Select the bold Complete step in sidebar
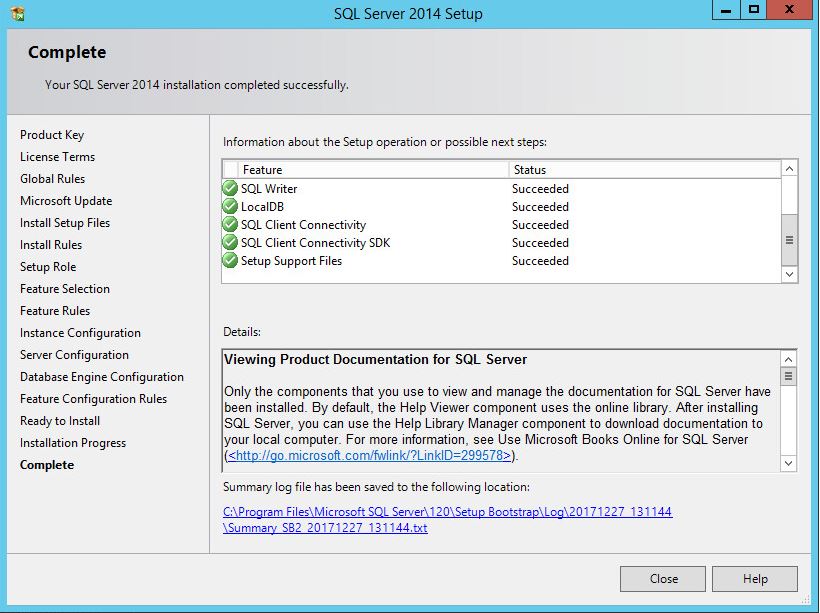The image size is (820, 613). coord(47,464)
